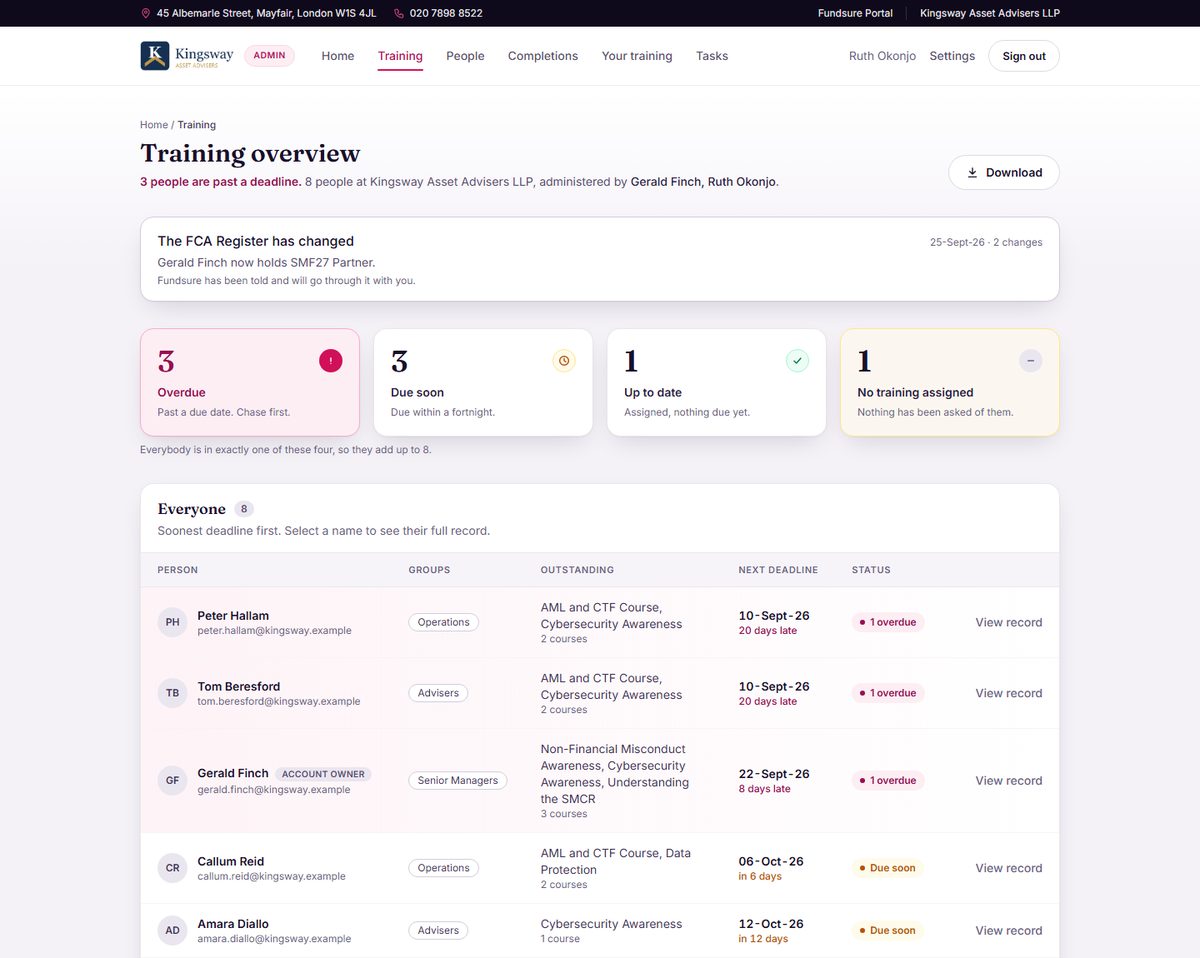Click the No training assigned dash icon
Image resolution: width=1200 pixels, height=958 pixels.
(x=1030, y=361)
